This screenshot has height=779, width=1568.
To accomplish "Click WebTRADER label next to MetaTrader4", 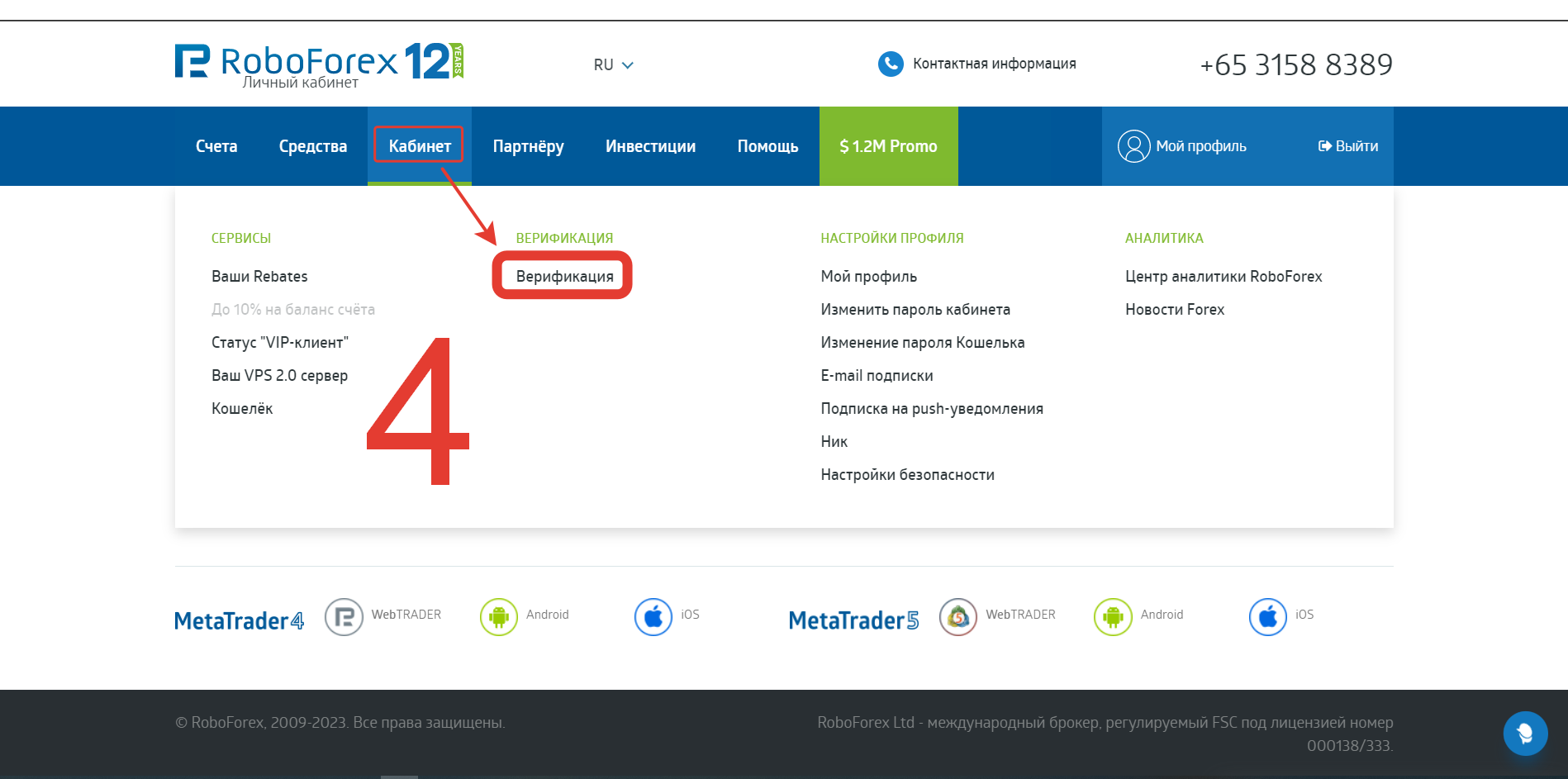I will 406,615.
